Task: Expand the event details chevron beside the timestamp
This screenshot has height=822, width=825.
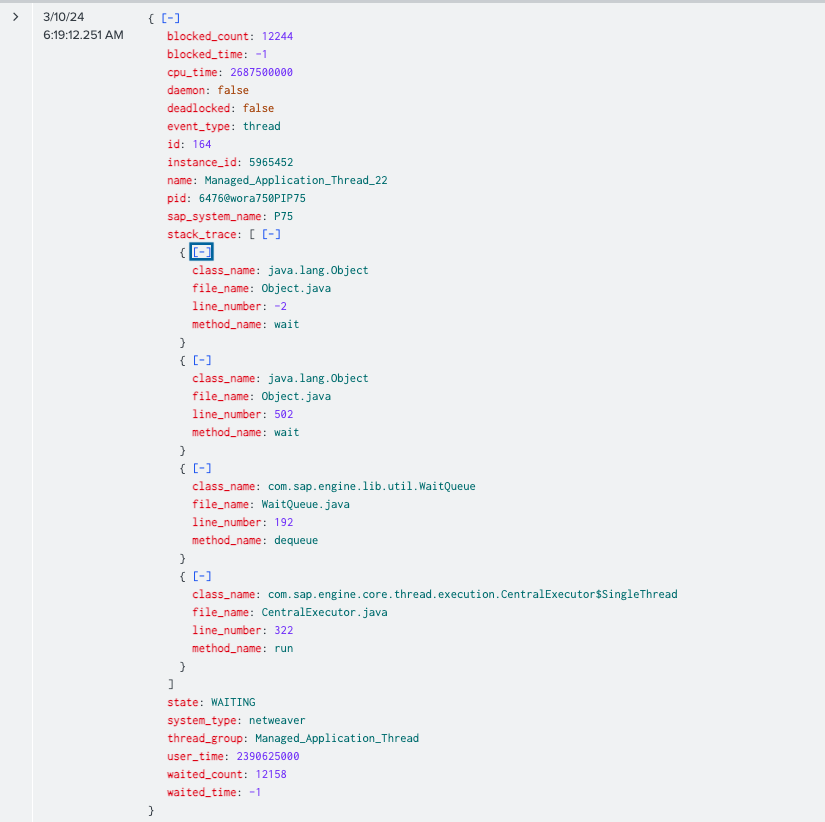Action: click(15, 17)
